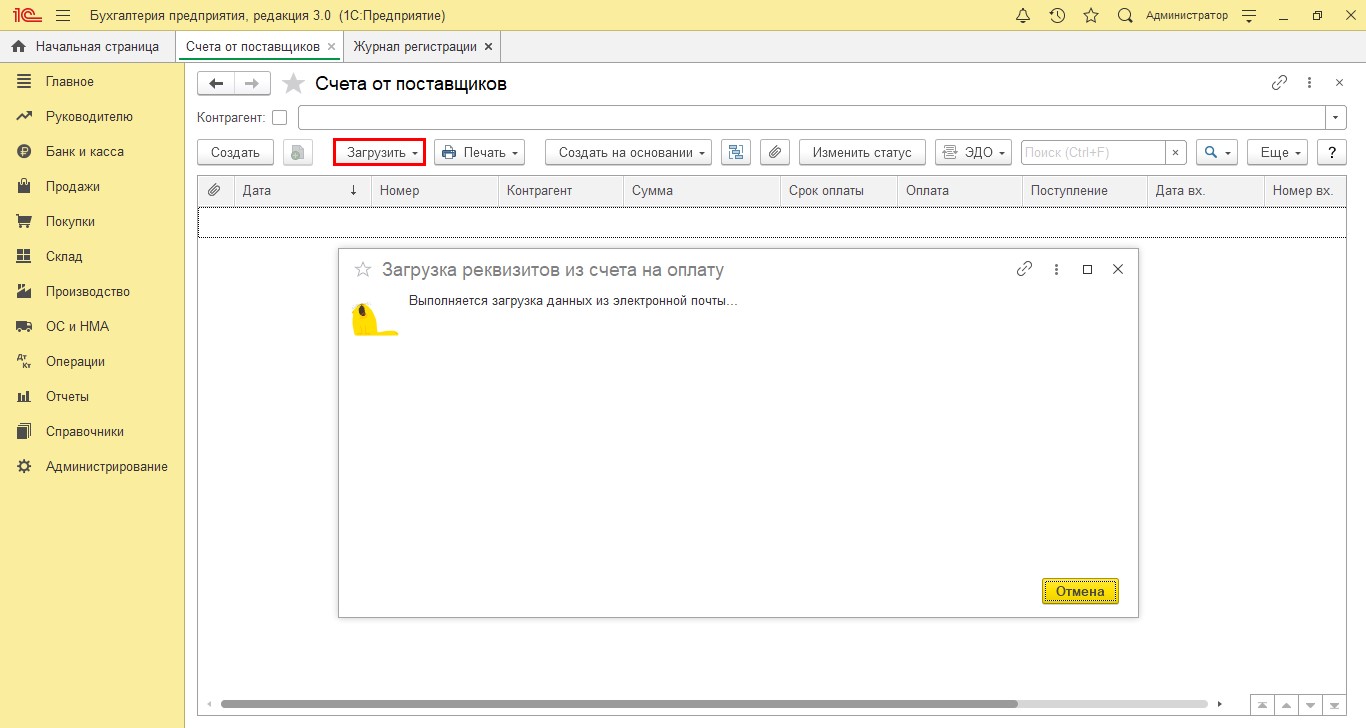Screen dimensions: 1366x728
Task: Open favorites star in title bar
Action: 1091,16
